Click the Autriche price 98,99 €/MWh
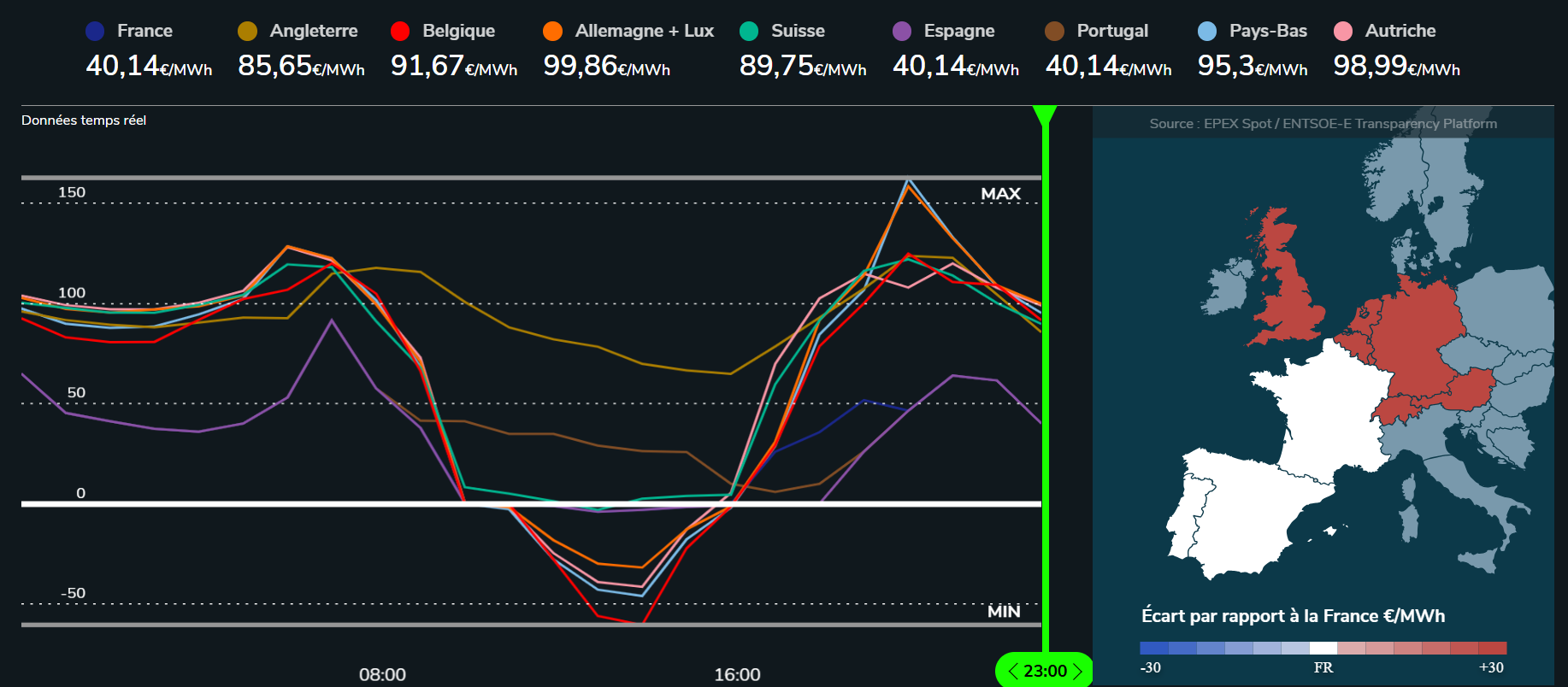The height and width of the screenshot is (687, 1568). [1397, 66]
